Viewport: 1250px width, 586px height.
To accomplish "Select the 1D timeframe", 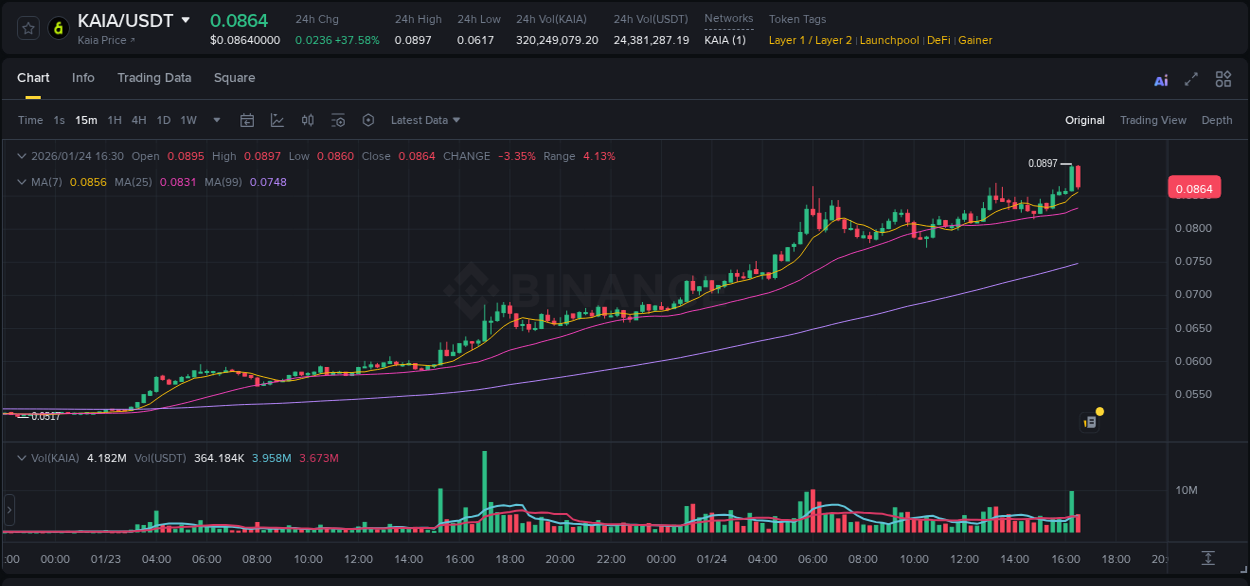I will coord(163,120).
